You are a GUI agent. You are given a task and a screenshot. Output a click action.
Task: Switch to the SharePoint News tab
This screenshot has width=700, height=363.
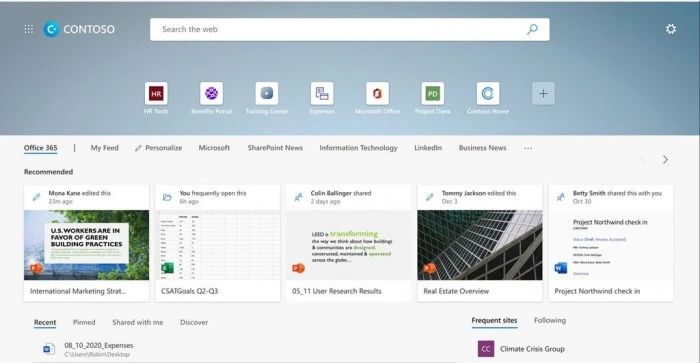(x=275, y=148)
